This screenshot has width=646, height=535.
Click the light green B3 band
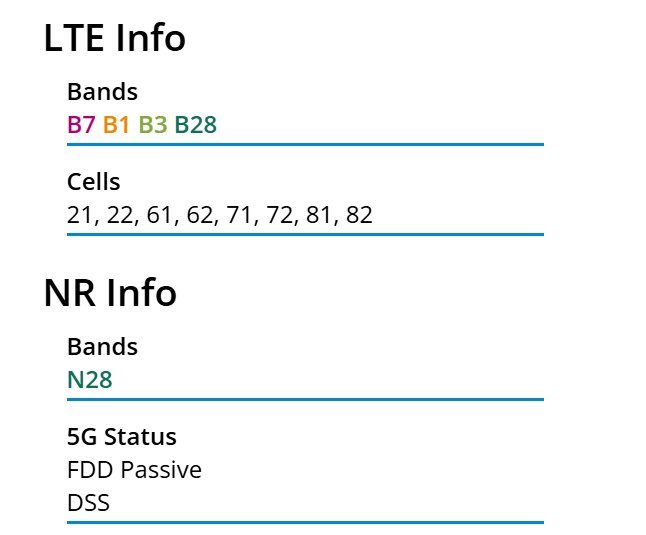153,125
